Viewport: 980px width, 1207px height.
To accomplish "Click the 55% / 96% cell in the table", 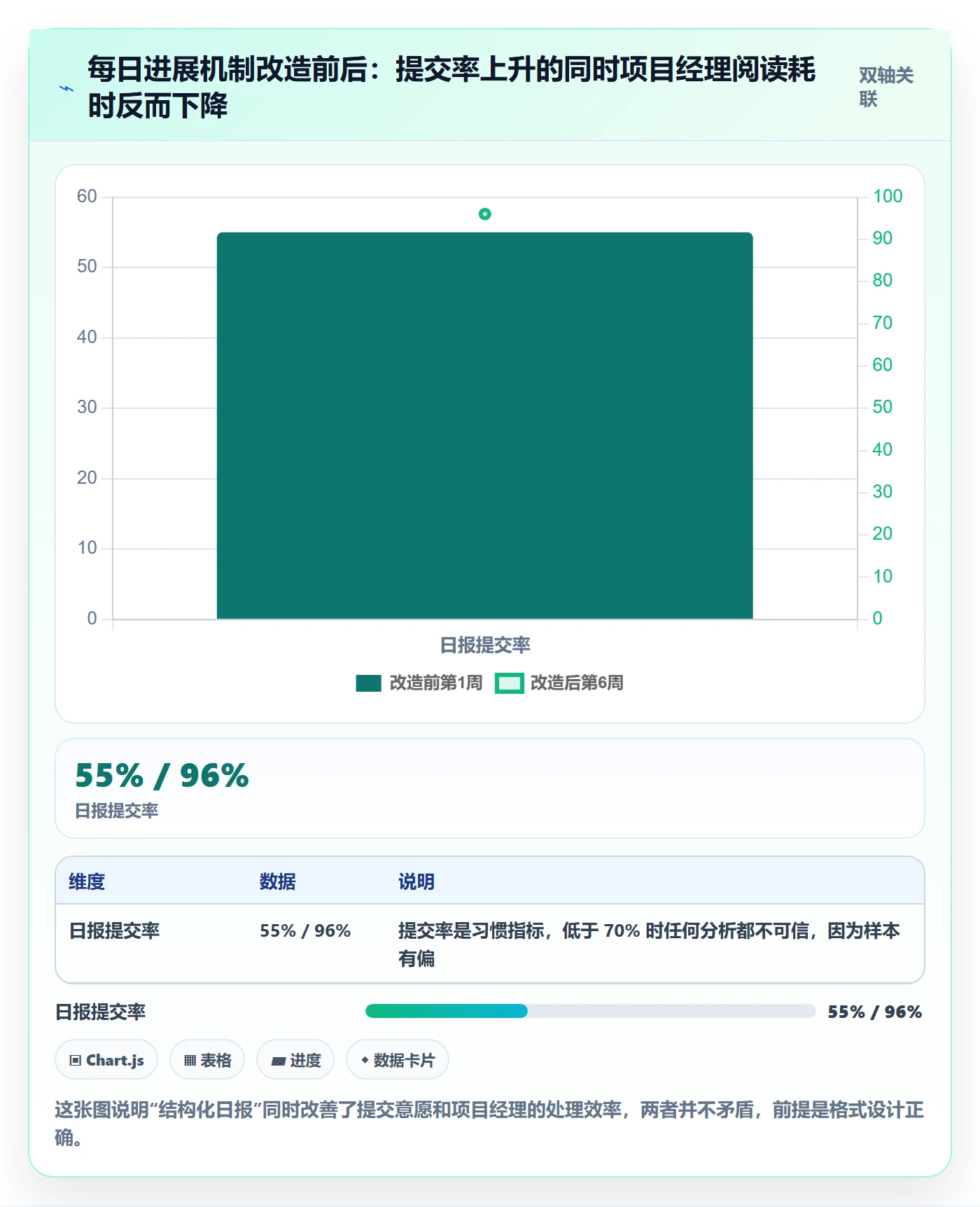I will coord(305,930).
